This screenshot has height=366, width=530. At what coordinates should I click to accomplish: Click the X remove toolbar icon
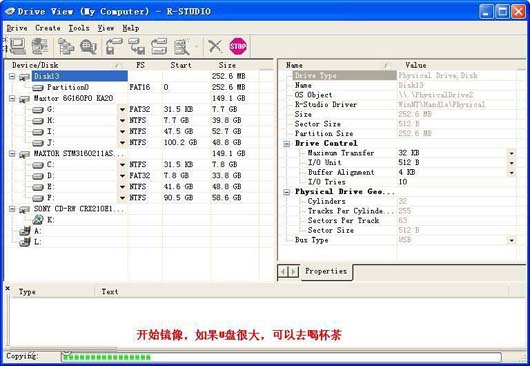click(215, 46)
